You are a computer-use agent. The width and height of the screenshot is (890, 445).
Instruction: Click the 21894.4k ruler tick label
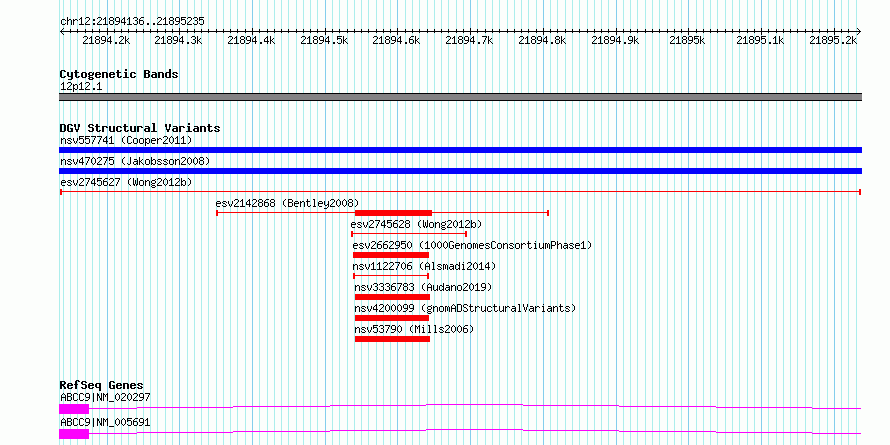pos(251,40)
